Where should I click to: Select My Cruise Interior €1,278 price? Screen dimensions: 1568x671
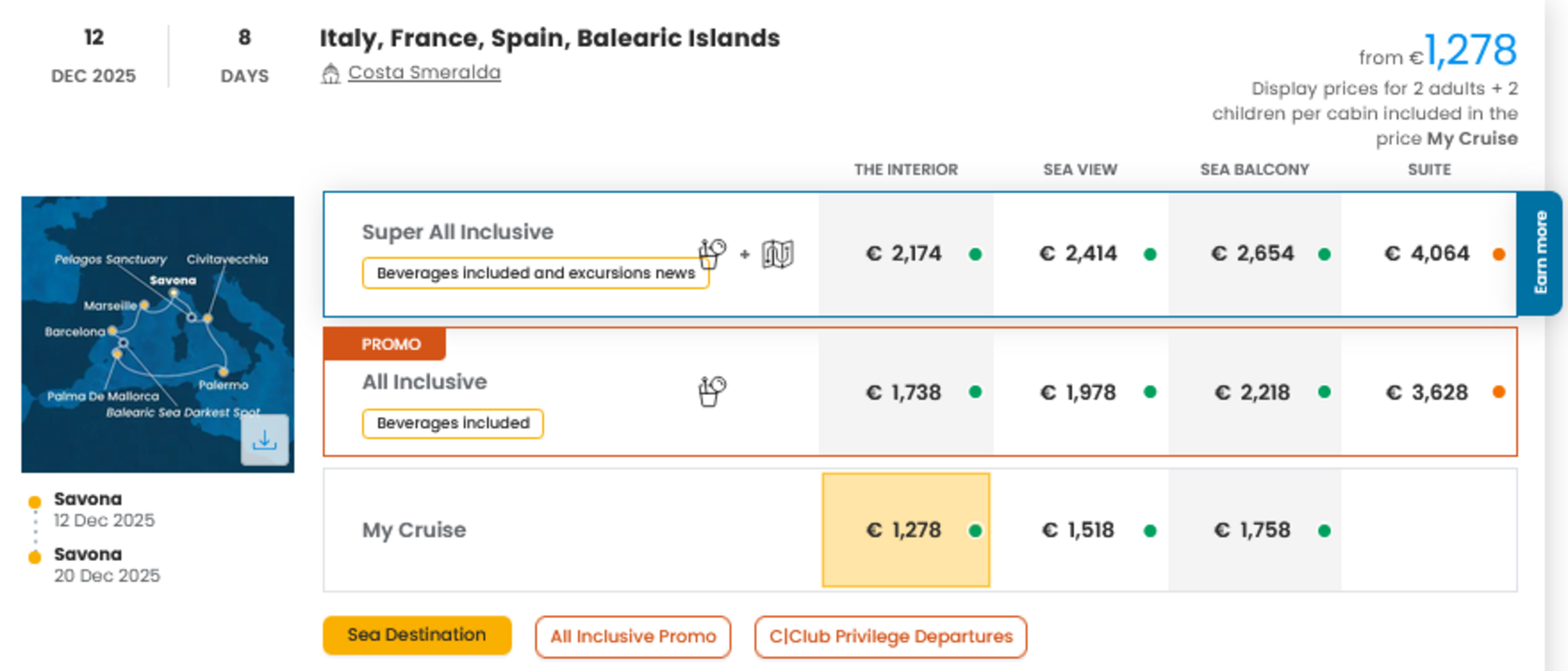(x=905, y=530)
